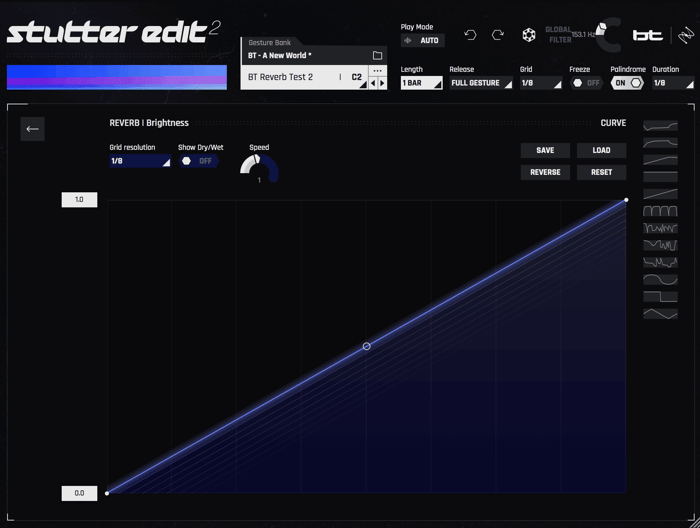Open the Grid 1/8 dropdown in header
Viewport: 700px width, 528px height.
(541, 83)
